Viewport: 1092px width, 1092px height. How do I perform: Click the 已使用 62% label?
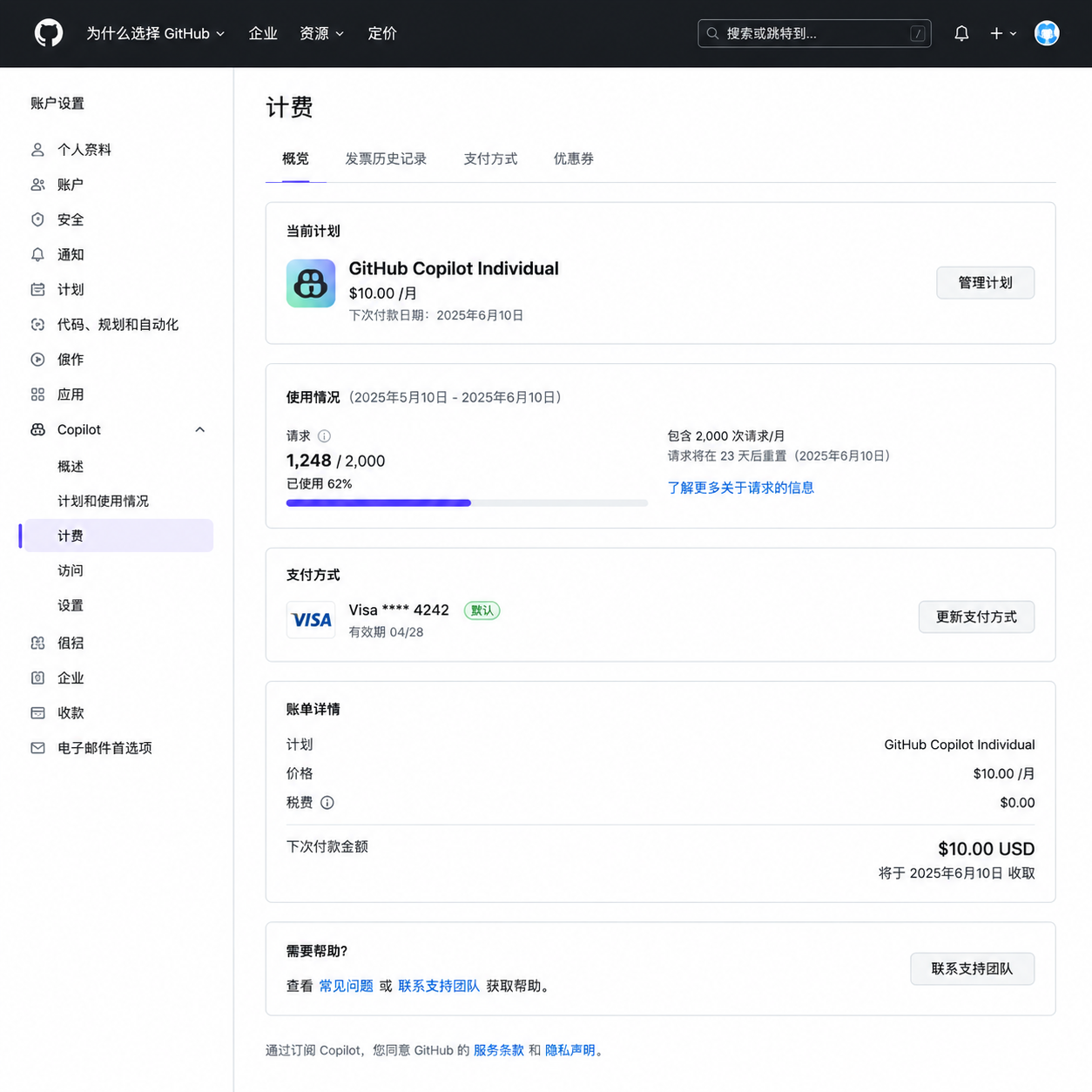point(319,483)
